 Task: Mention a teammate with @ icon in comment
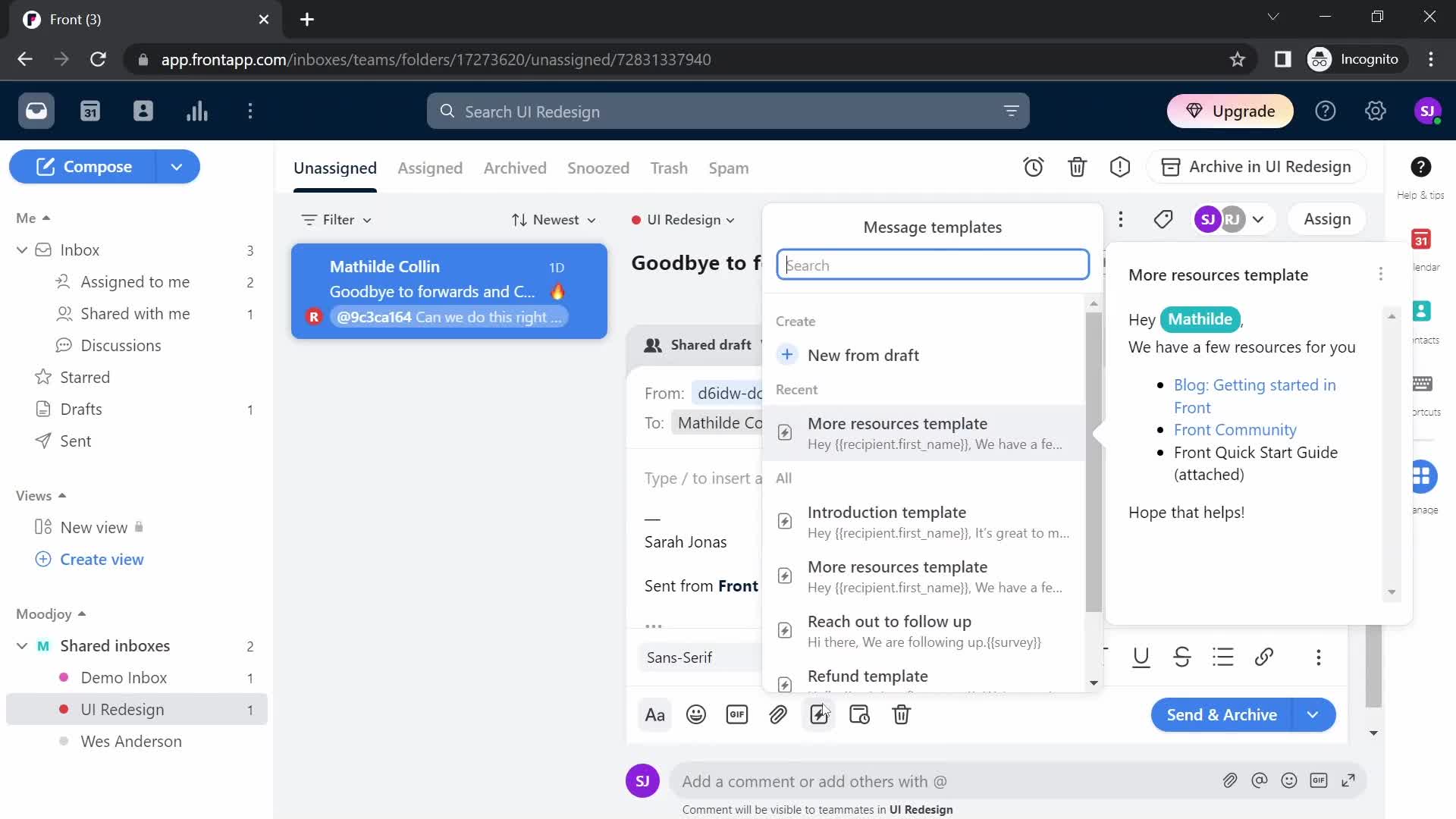point(1260,781)
